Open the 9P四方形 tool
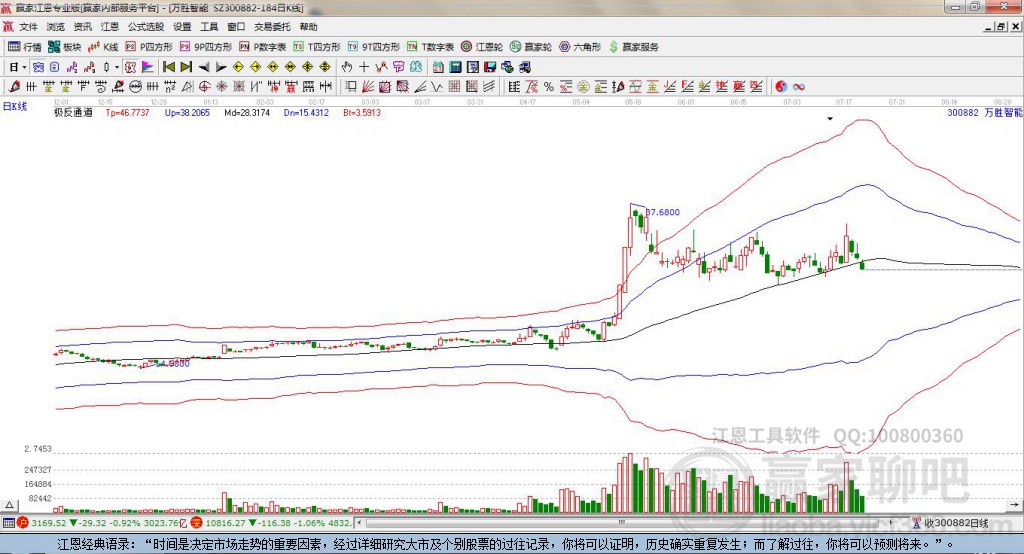The width and height of the screenshot is (1024, 554). [206, 47]
